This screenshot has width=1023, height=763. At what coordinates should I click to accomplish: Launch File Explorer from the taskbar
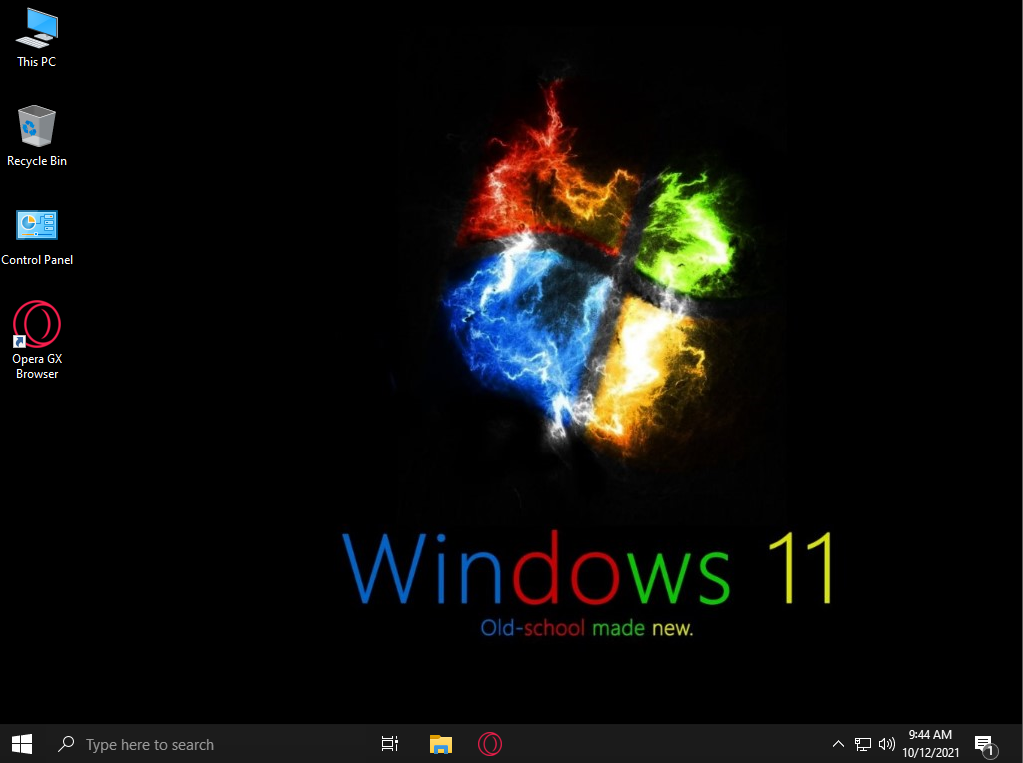pyautogui.click(x=441, y=744)
